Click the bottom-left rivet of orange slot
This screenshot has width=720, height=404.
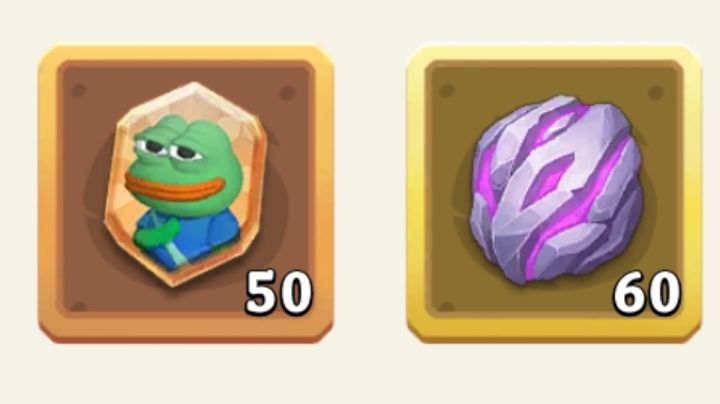point(79,306)
